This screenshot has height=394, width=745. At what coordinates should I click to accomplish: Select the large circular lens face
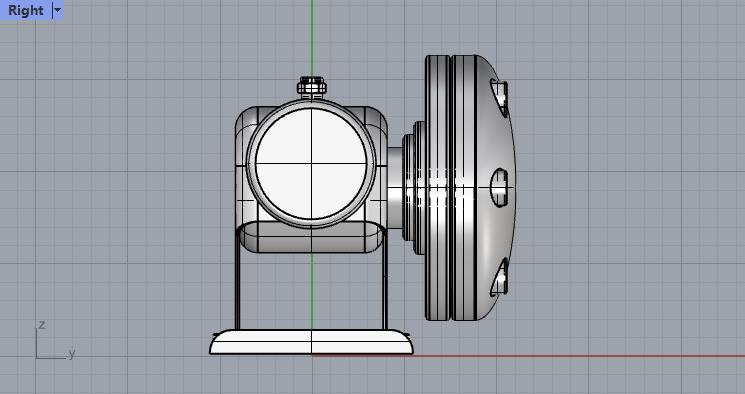pos(311,163)
